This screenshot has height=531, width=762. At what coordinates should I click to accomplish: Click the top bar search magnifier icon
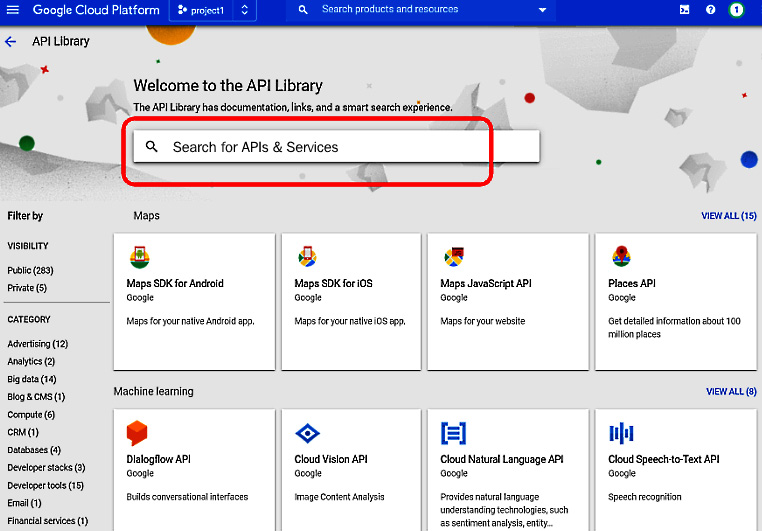(303, 10)
